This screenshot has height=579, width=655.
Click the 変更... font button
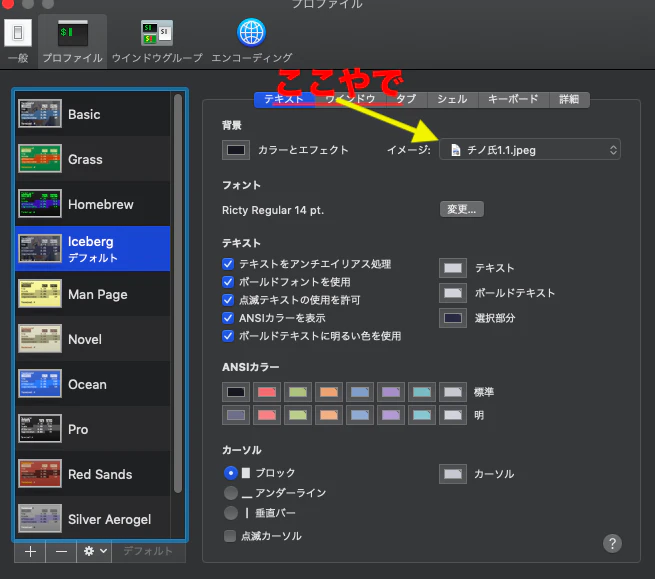462,209
